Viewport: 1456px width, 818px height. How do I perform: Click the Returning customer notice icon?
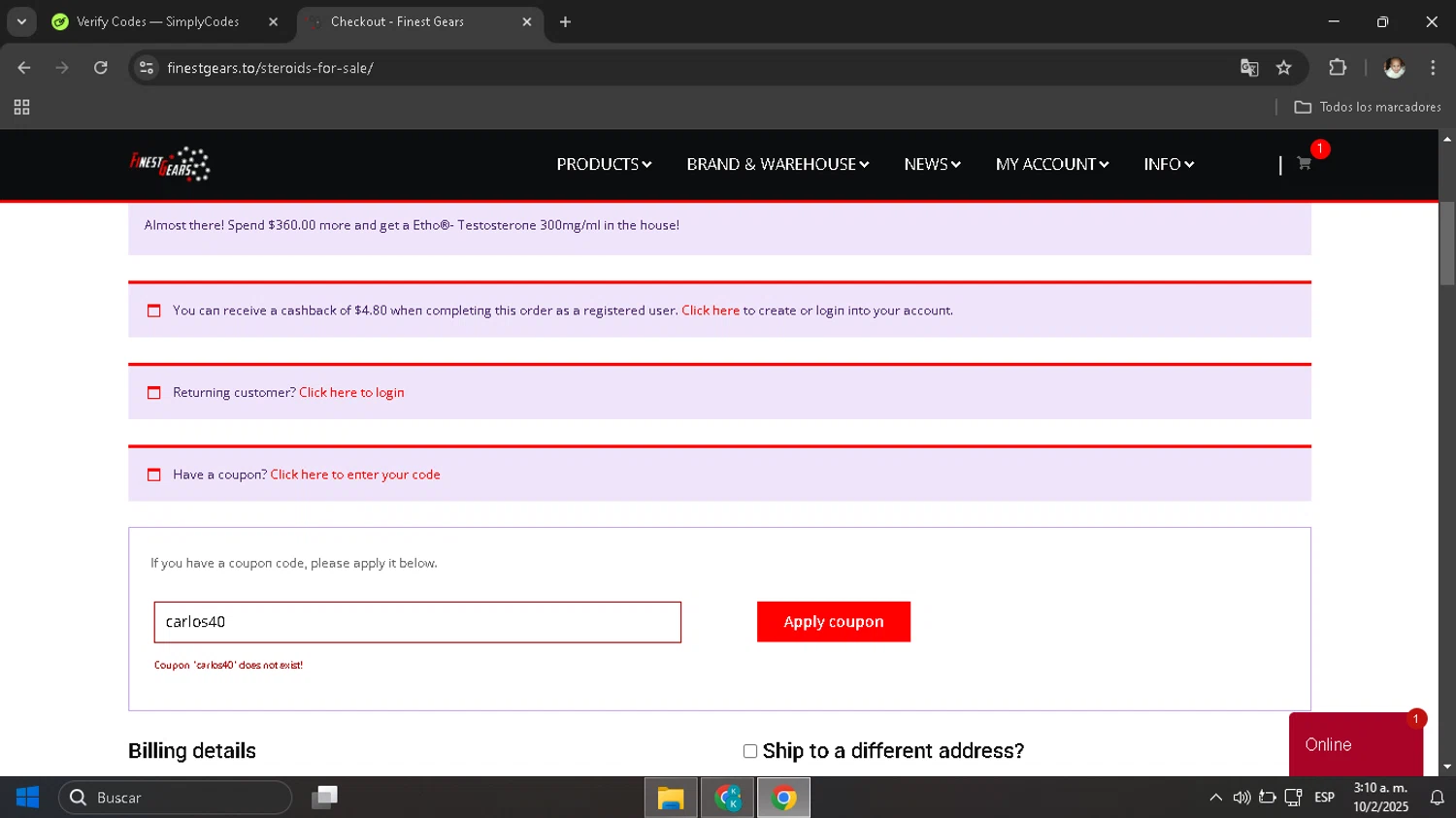(x=153, y=393)
